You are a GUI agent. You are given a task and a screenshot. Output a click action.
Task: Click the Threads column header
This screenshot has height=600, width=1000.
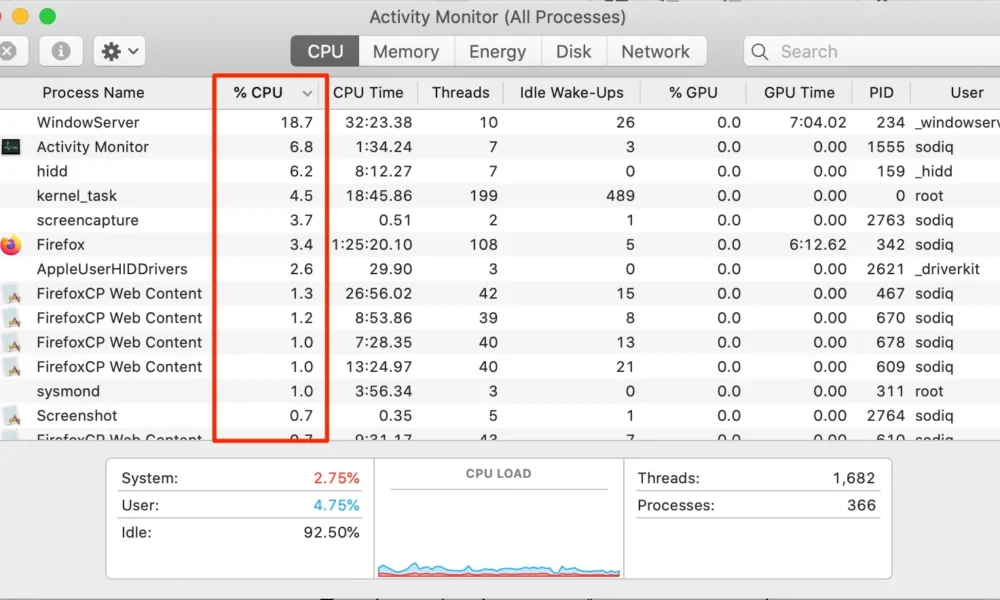click(x=460, y=92)
